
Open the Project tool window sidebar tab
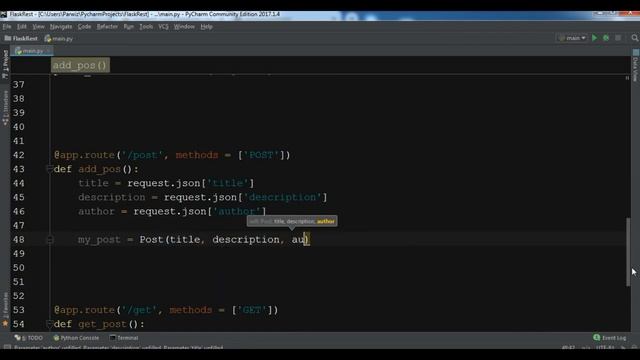coord(5,64)
